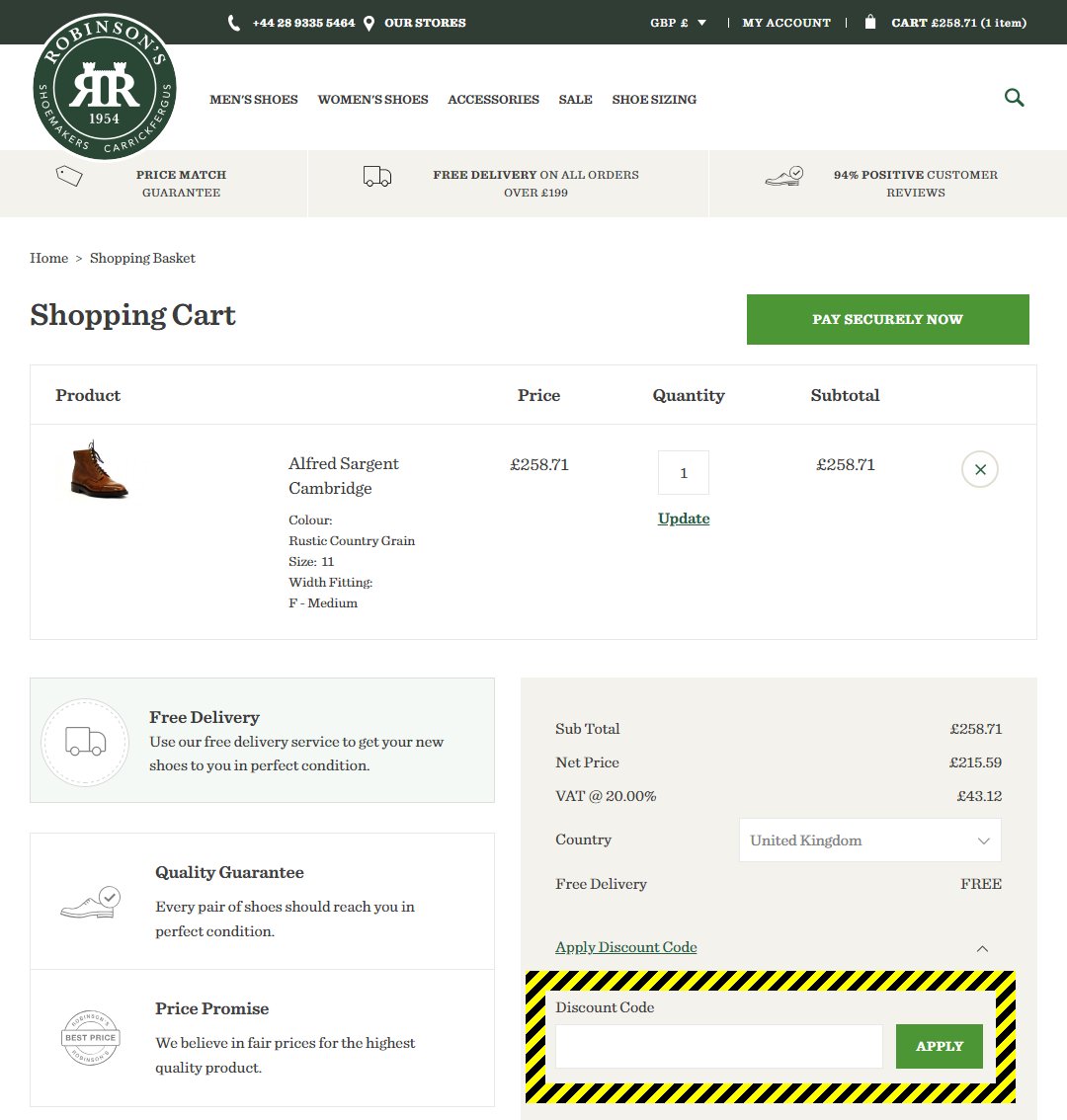Open the GBP £ currency dropdown

[678, 23]
